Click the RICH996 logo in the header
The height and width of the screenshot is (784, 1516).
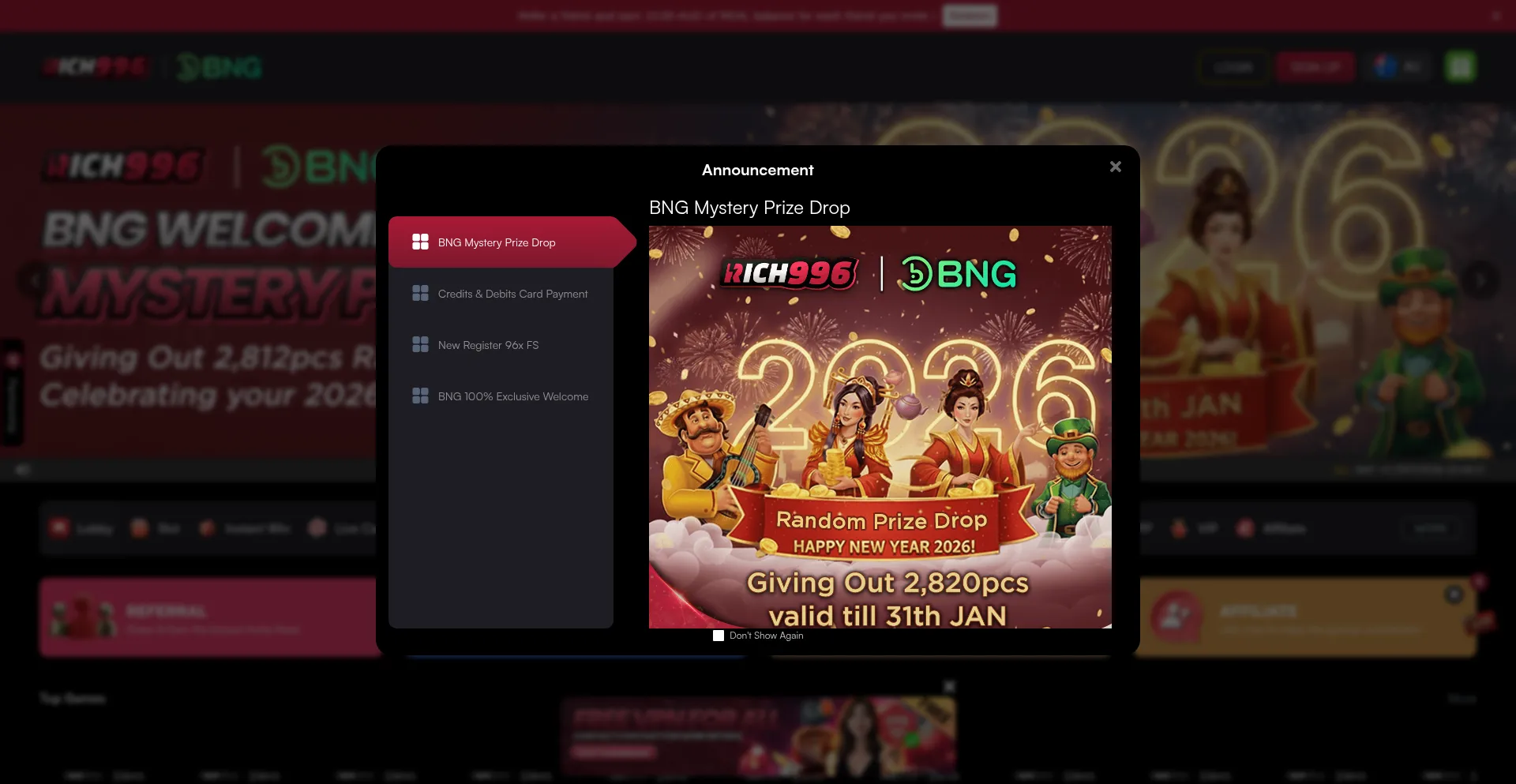click(x=95, y=67)
